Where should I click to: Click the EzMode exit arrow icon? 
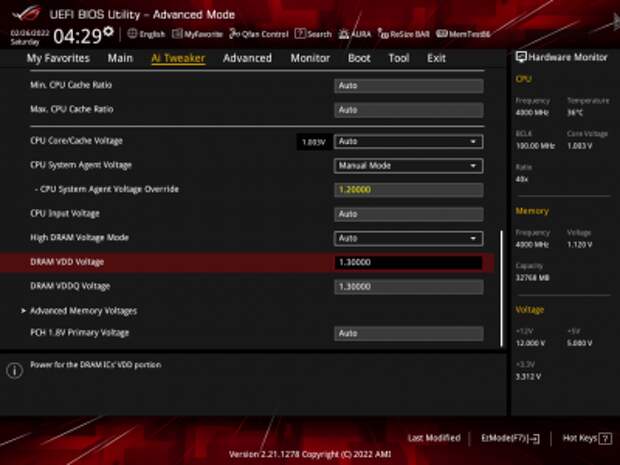click(535, 438)
